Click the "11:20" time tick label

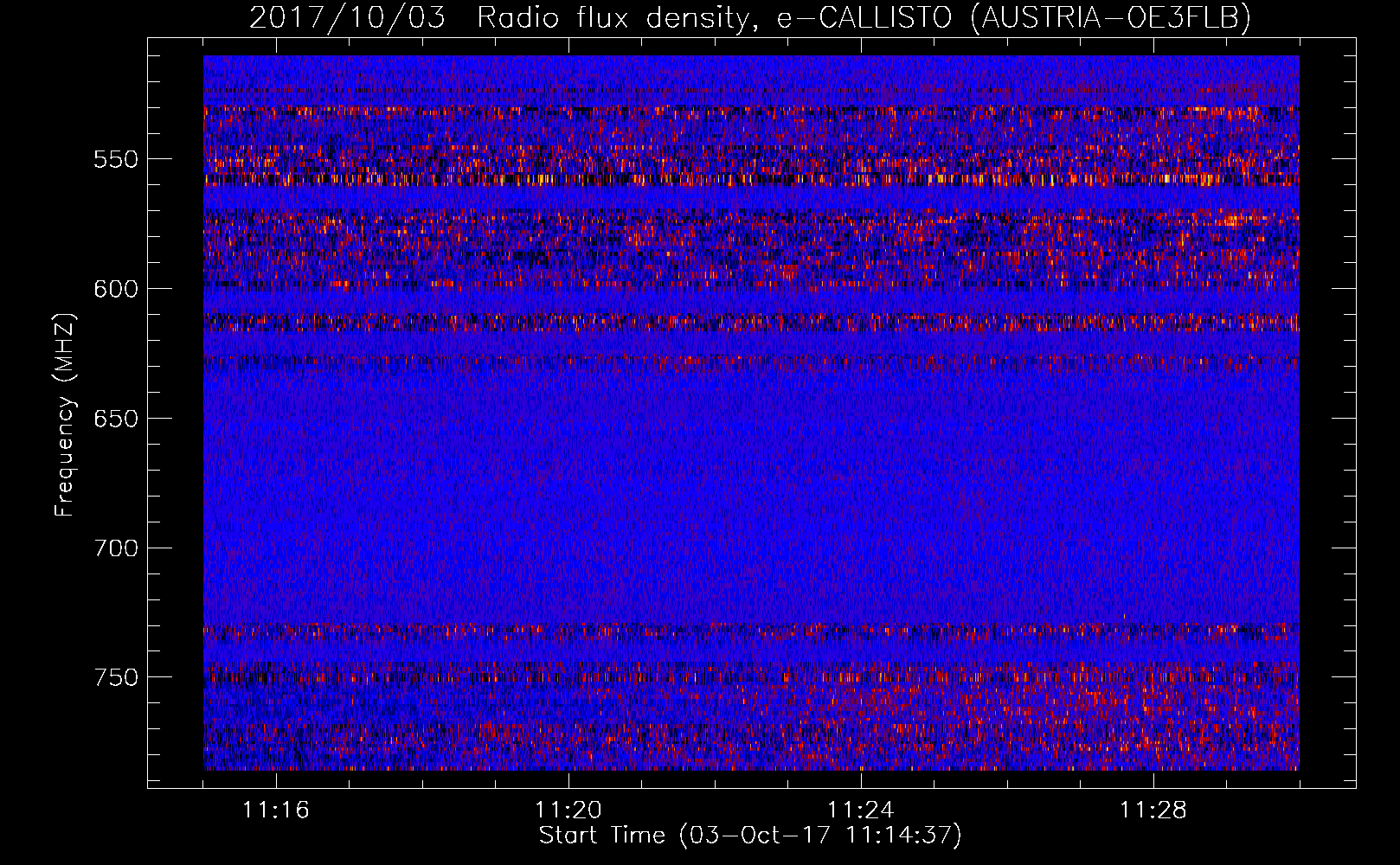pyautogui.click(x=568, y=811)
